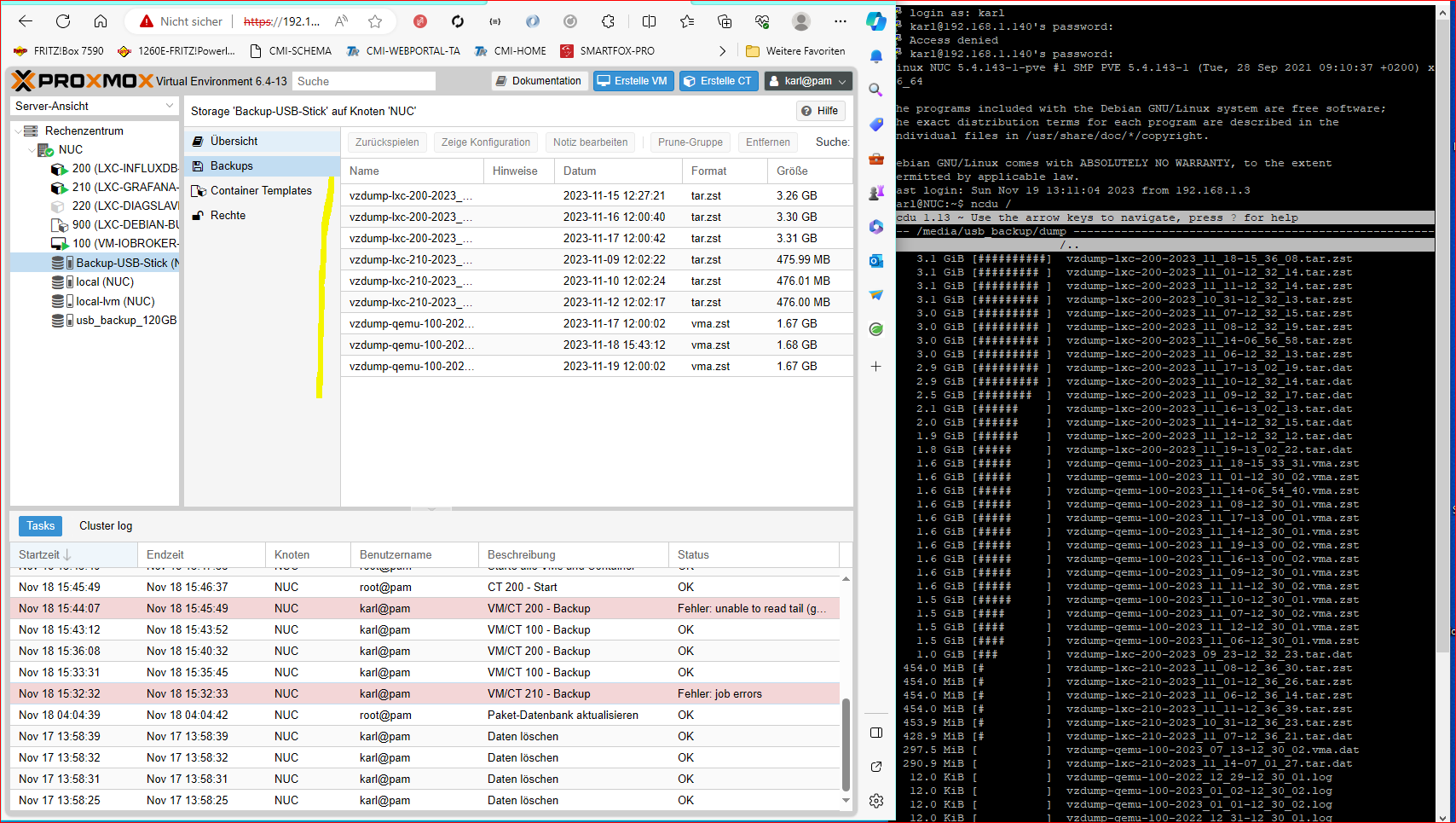
Task: Open the karl@pam user dropdown
Action: (x=808, y=81)
